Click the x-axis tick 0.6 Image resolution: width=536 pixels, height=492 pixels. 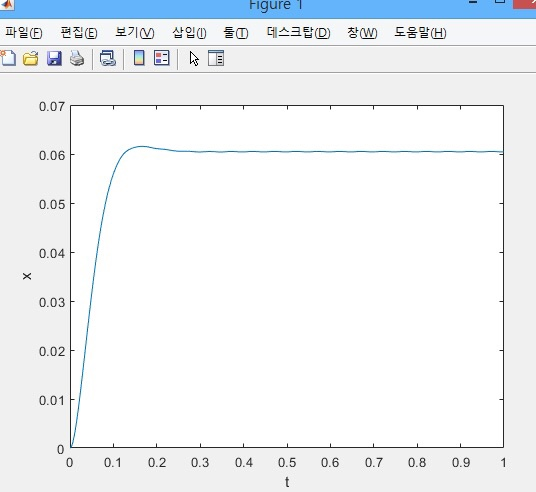click(330, 463)
